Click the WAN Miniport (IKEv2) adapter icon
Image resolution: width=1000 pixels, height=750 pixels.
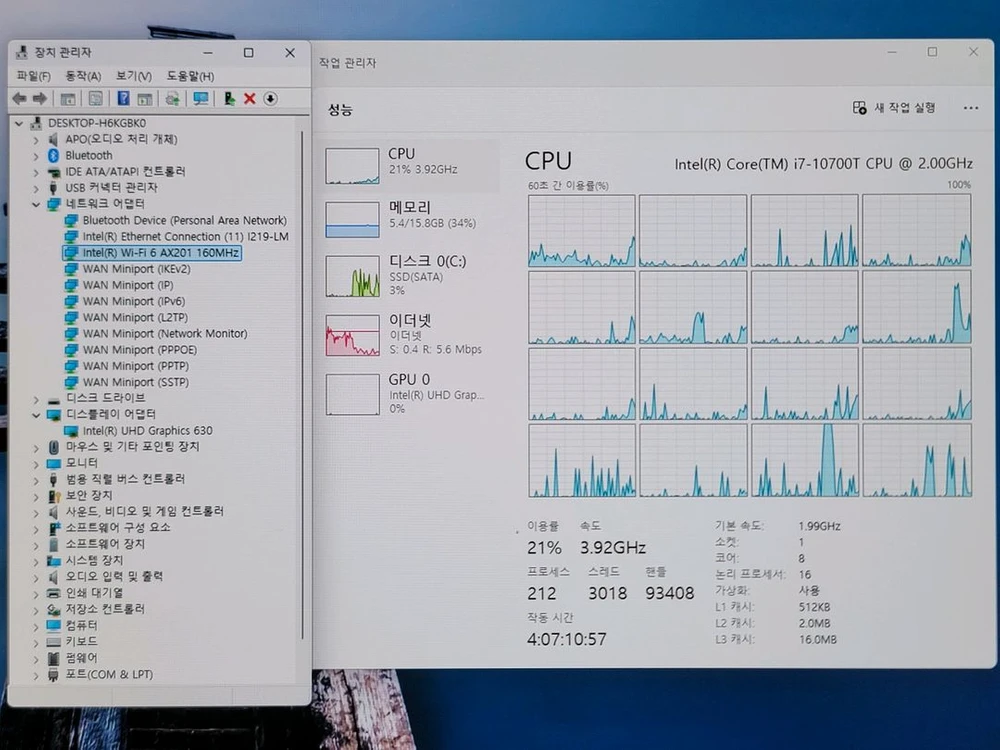pyautogui.click(x=71, y=269)
